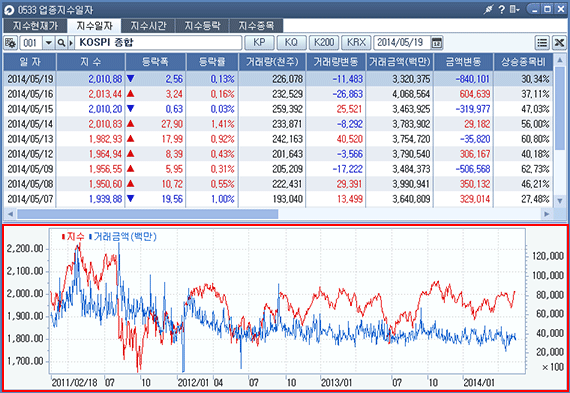The width and height of the screenshot is (570, 393).
Task: Select the row dated 2014/05/08
Action: pyautogui.click(x=278, y=184)
